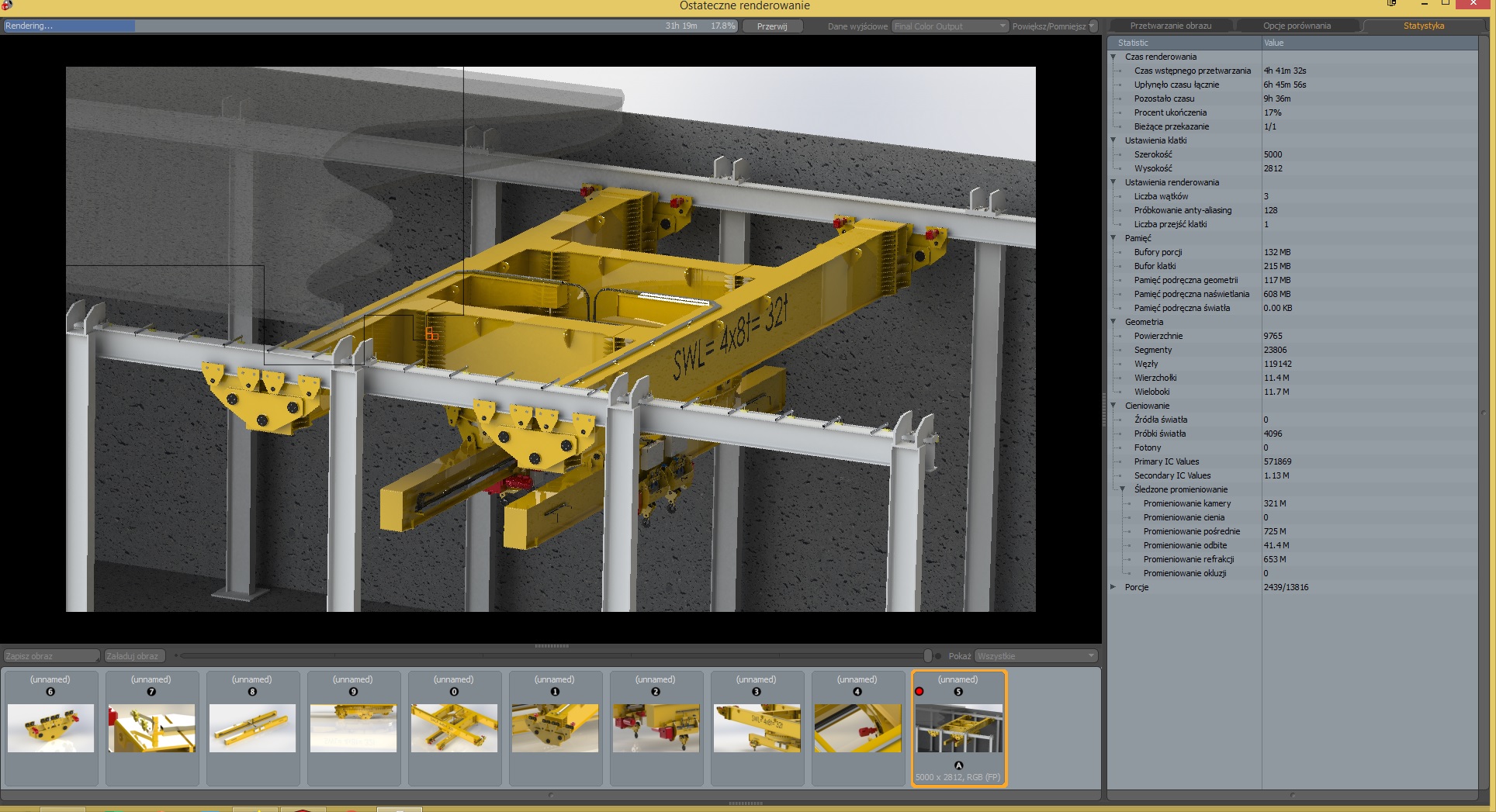
Task: Click the thumbnail size slider handle
Action: click(x=927, y=656)
